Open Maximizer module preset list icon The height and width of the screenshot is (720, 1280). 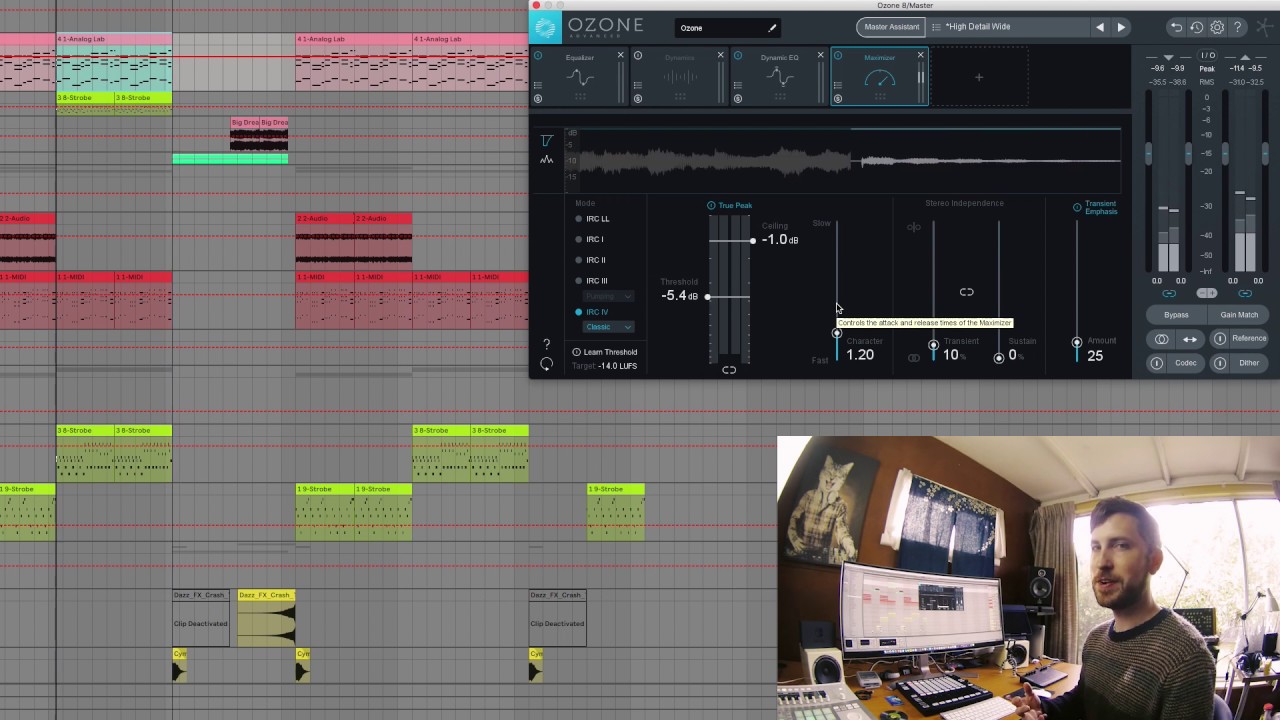(x=837, y=84)
